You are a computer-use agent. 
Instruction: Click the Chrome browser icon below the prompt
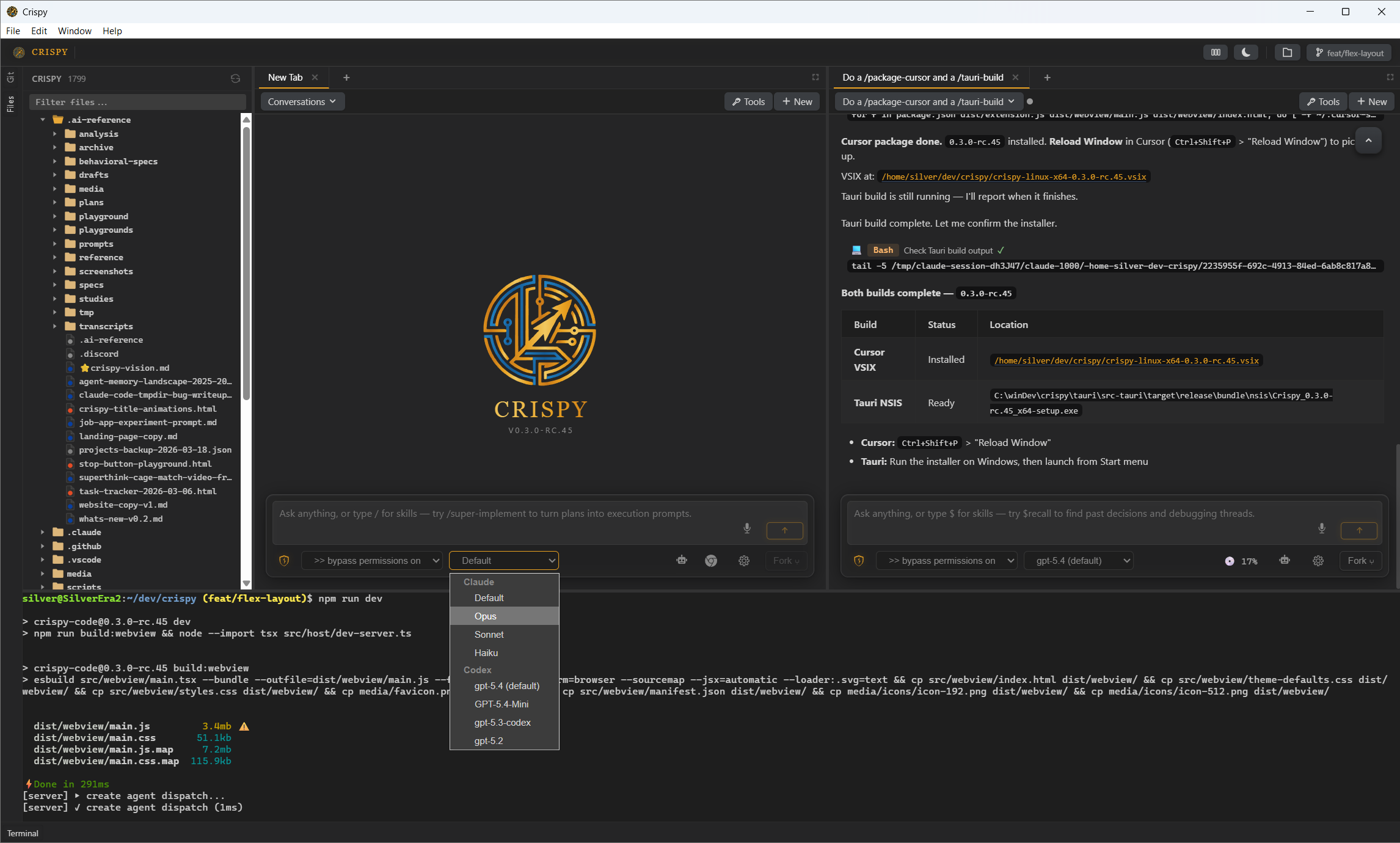click(x=711, y=560)
